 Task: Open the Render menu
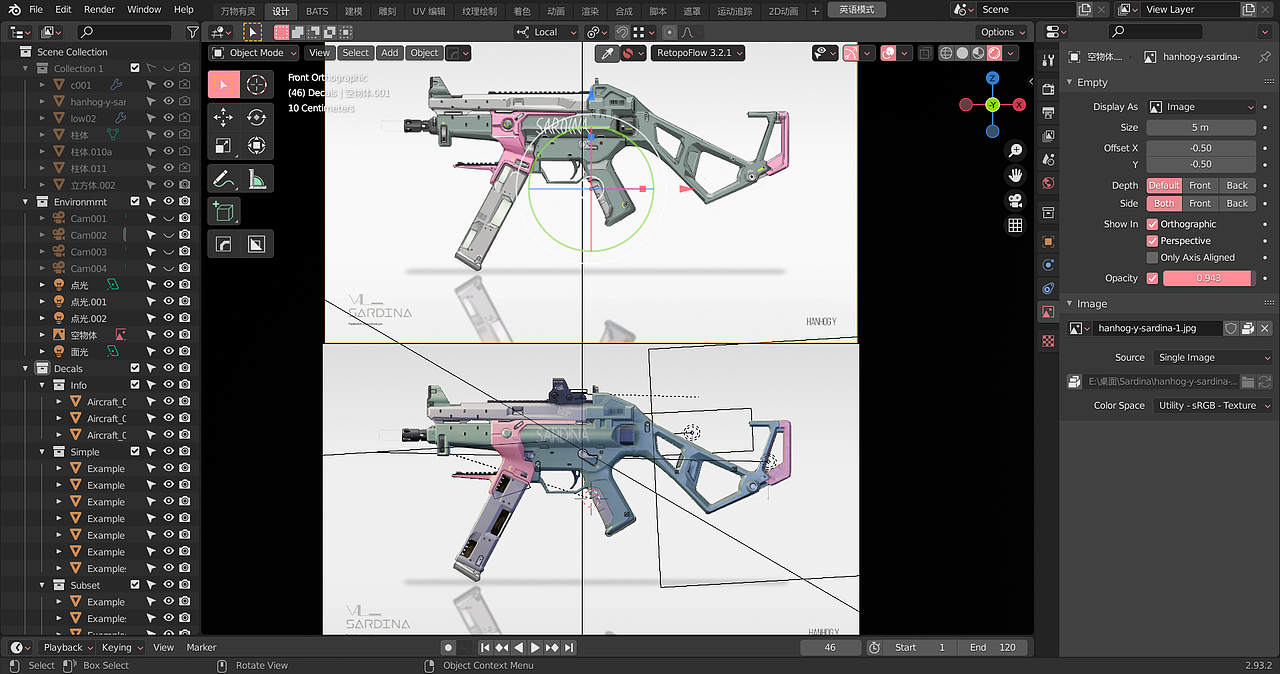click(x=99, y=9)
